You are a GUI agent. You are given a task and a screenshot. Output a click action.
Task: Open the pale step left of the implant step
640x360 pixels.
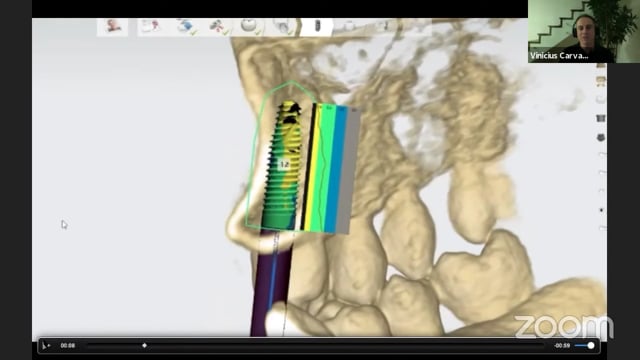(x=283, y=27)
